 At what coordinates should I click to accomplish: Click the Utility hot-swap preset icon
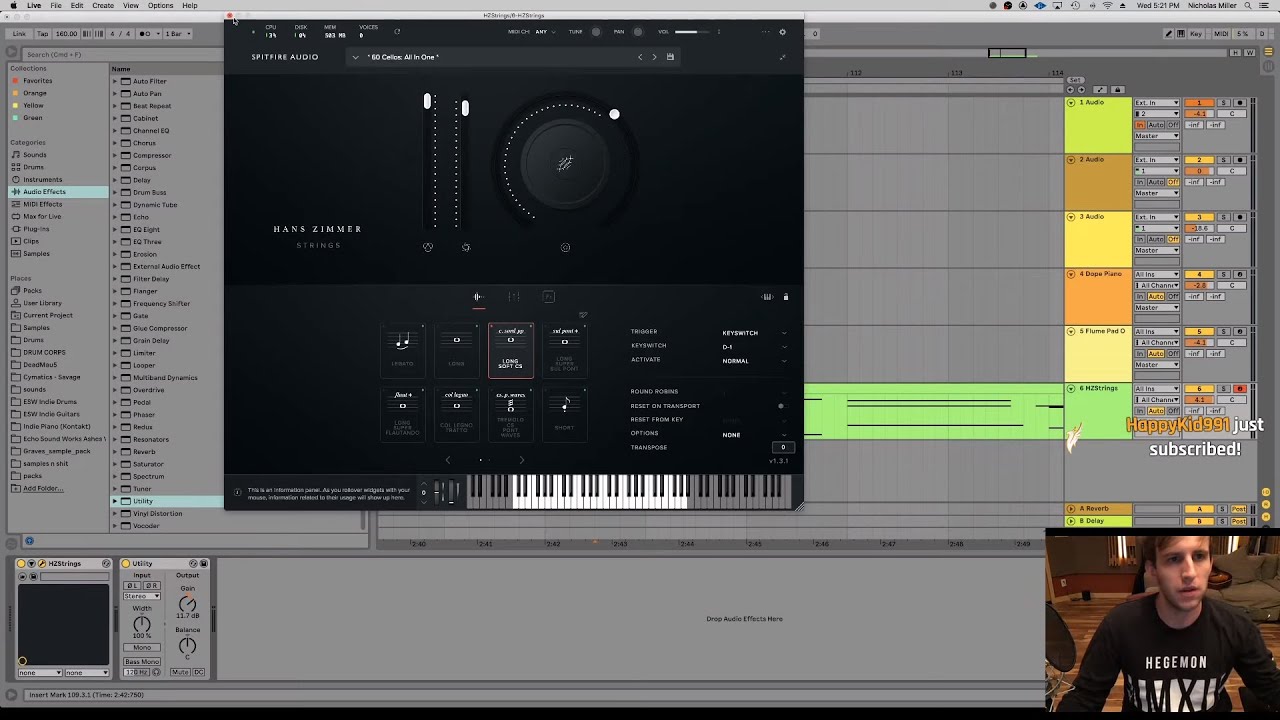(194, 564)
